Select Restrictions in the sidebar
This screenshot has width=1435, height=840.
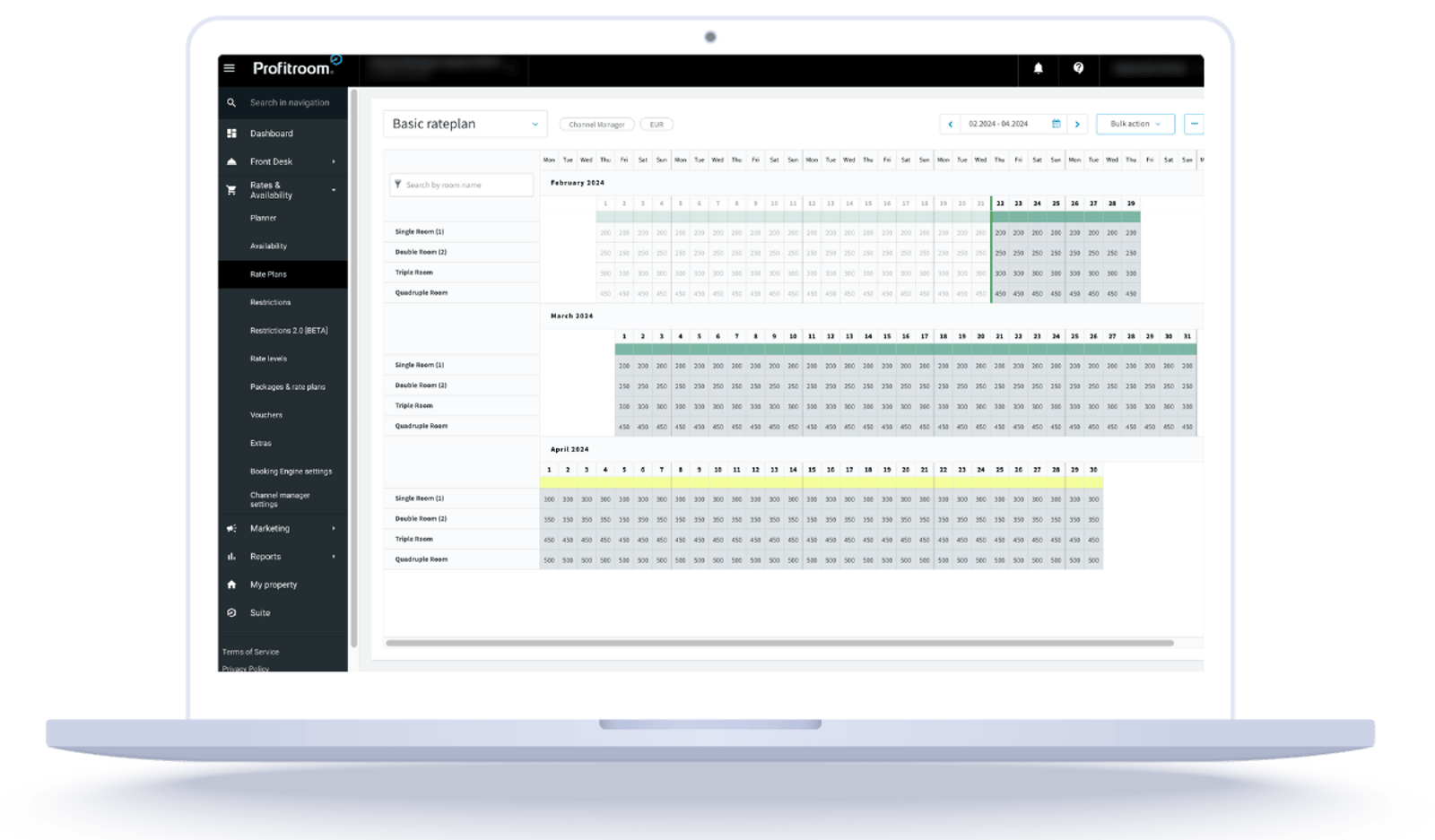(270, 302)
